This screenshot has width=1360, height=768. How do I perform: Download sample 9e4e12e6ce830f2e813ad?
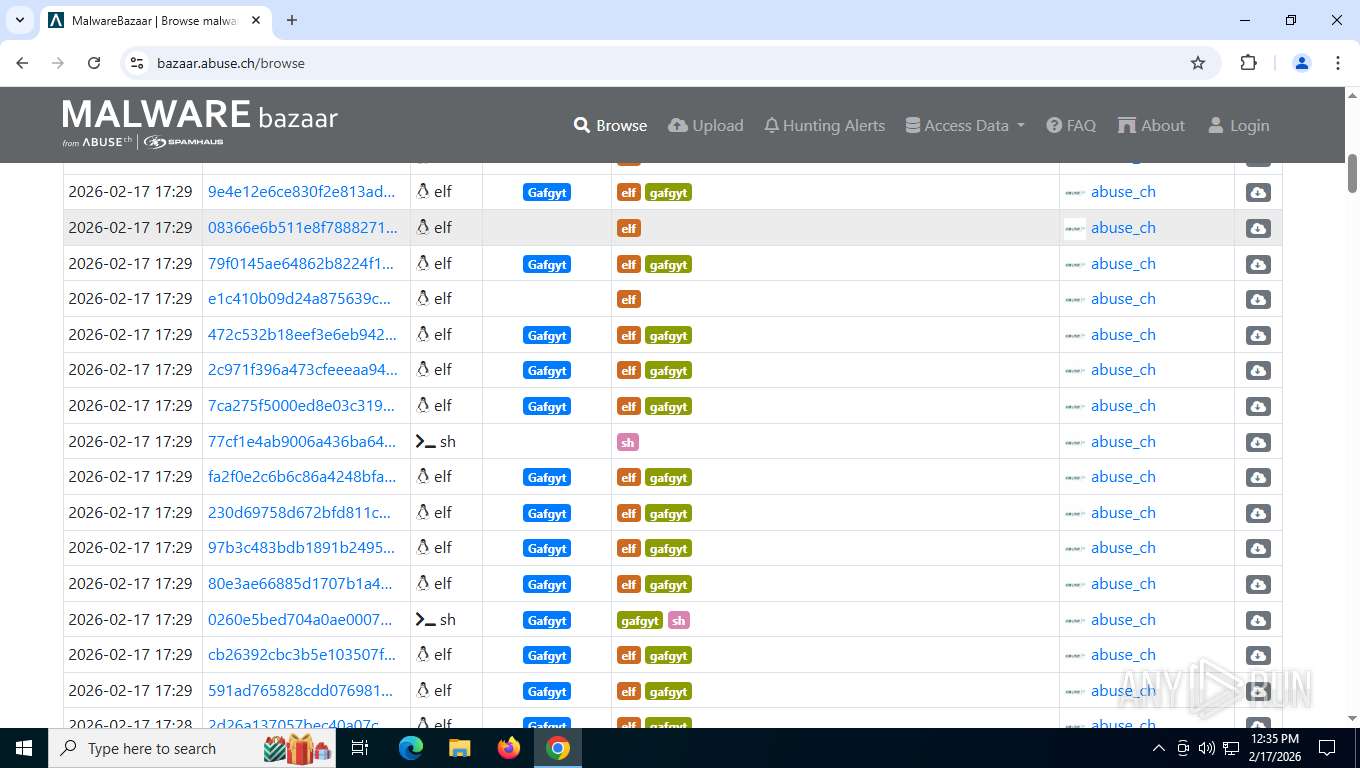pyautogui.click(x=1258, y=193)
